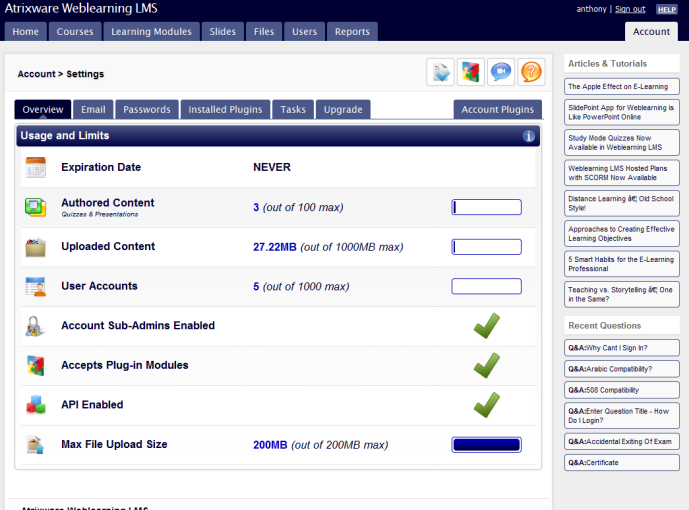Viewport: 689px width, 510px height.
Task: Switch to the Slides tab
Action: click(223, 32)
